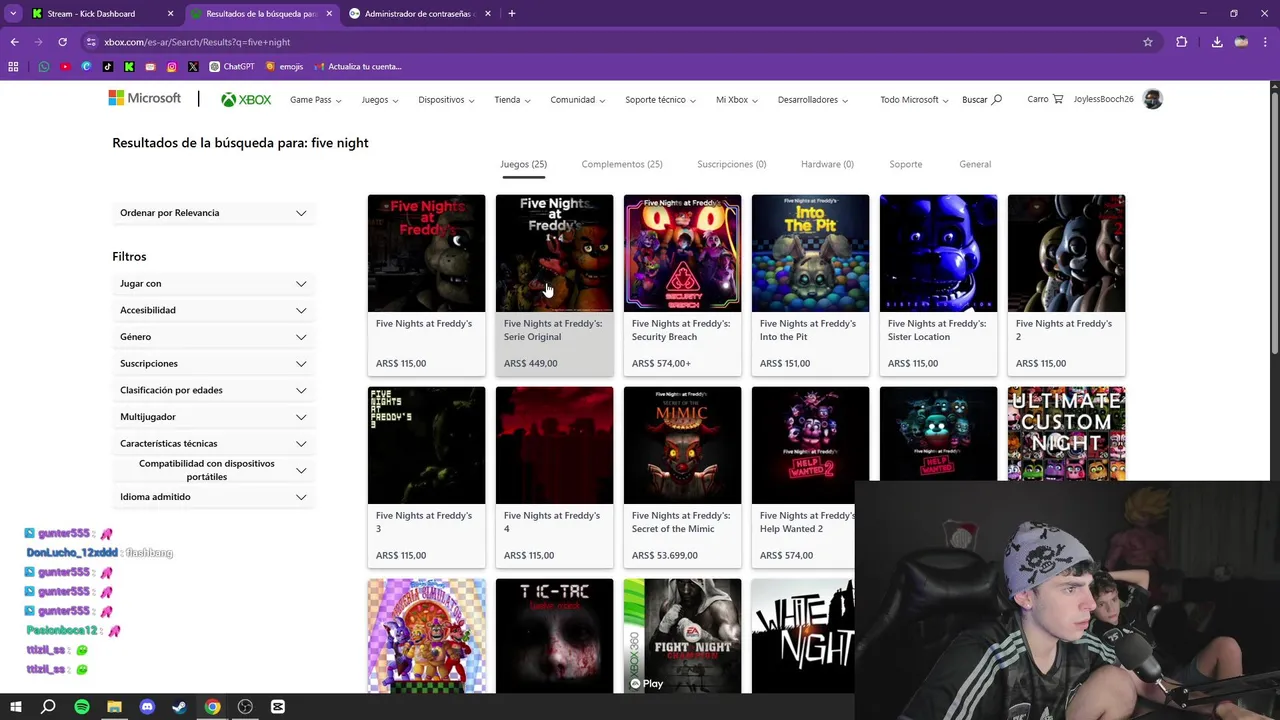1280x720 pixels.
Task: Select the Hardware (0) tab
Action: point(827,164)
